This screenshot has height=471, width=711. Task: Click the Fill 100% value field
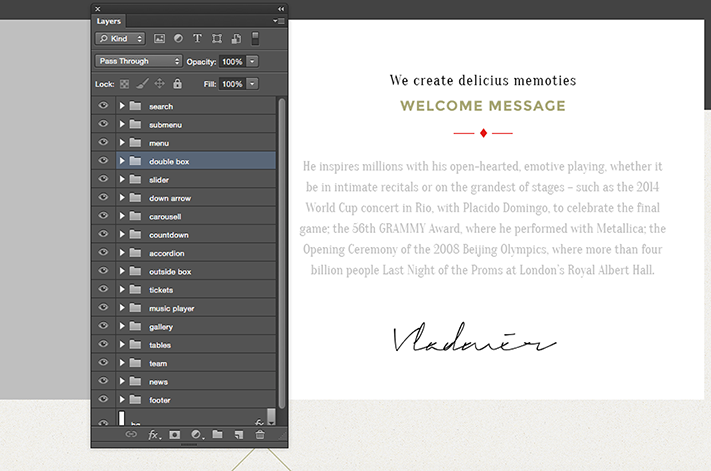click(233, 84)
